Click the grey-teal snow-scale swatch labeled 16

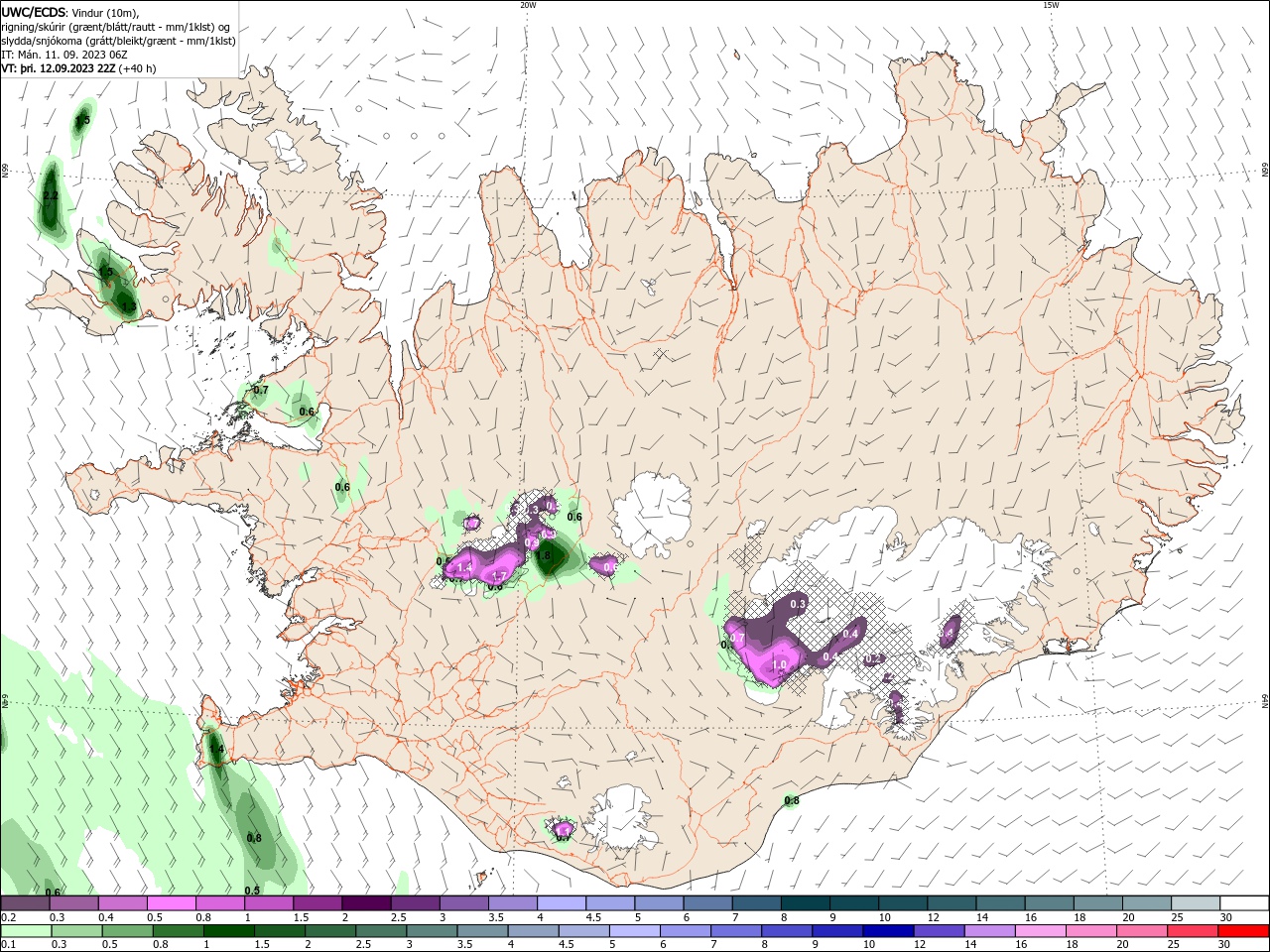(1050, 903)
